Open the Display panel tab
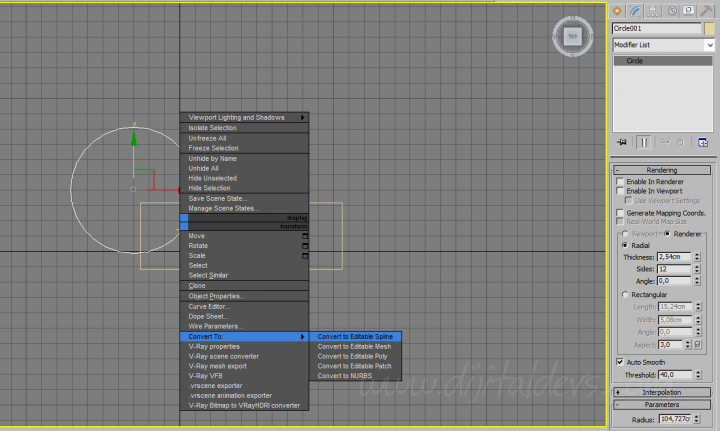The height and width of the screenshot is (431, 720). point(689,10)
